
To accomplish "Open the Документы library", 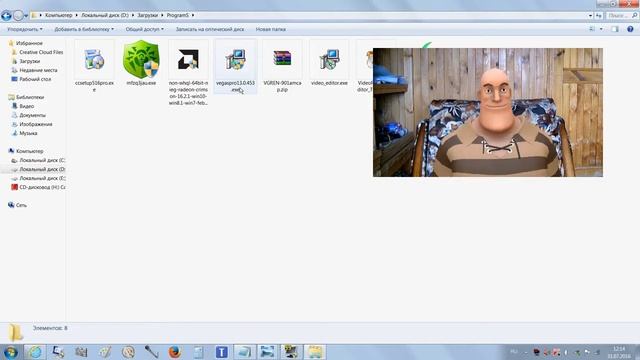I will tap(32, 115).
